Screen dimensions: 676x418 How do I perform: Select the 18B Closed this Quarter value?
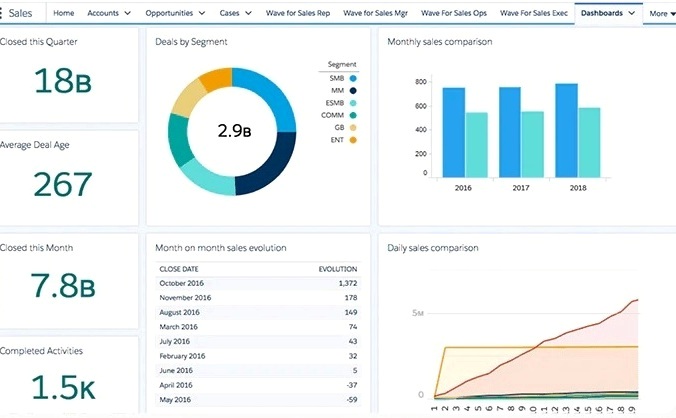pyautogui.click(x=63, y=81)
